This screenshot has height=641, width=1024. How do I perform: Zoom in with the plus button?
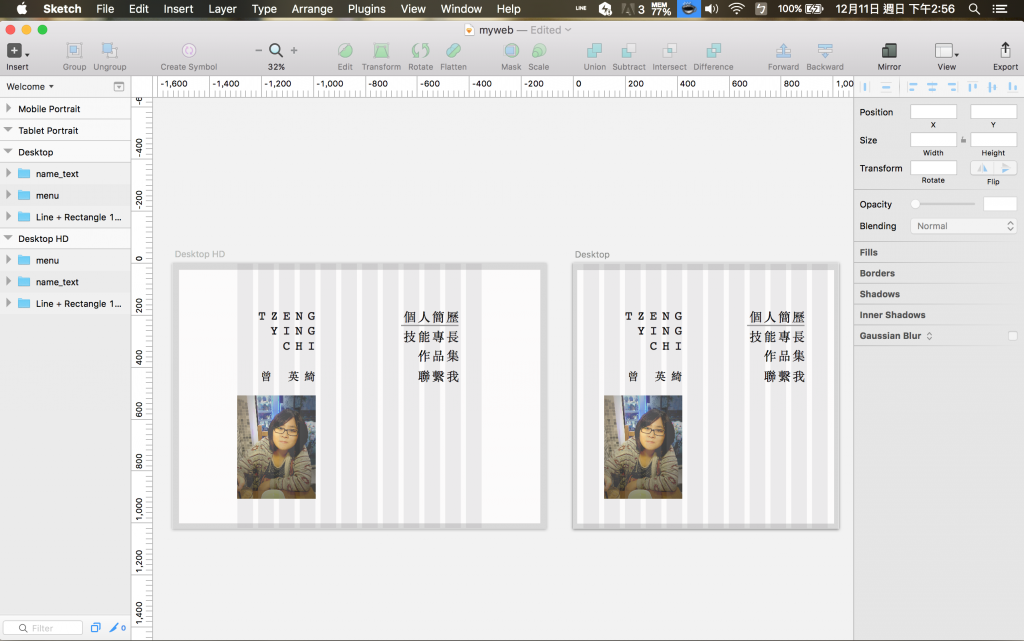coord(294,50)
